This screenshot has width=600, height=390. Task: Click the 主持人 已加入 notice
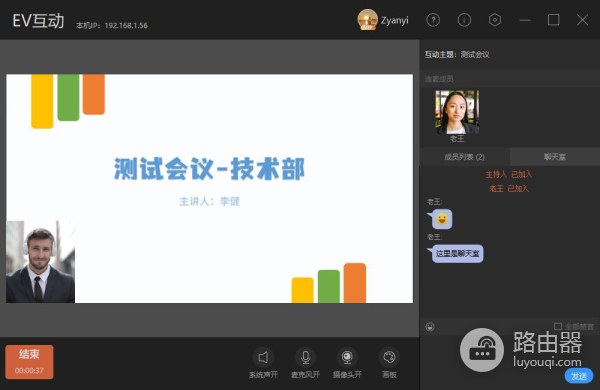(509, 175)
